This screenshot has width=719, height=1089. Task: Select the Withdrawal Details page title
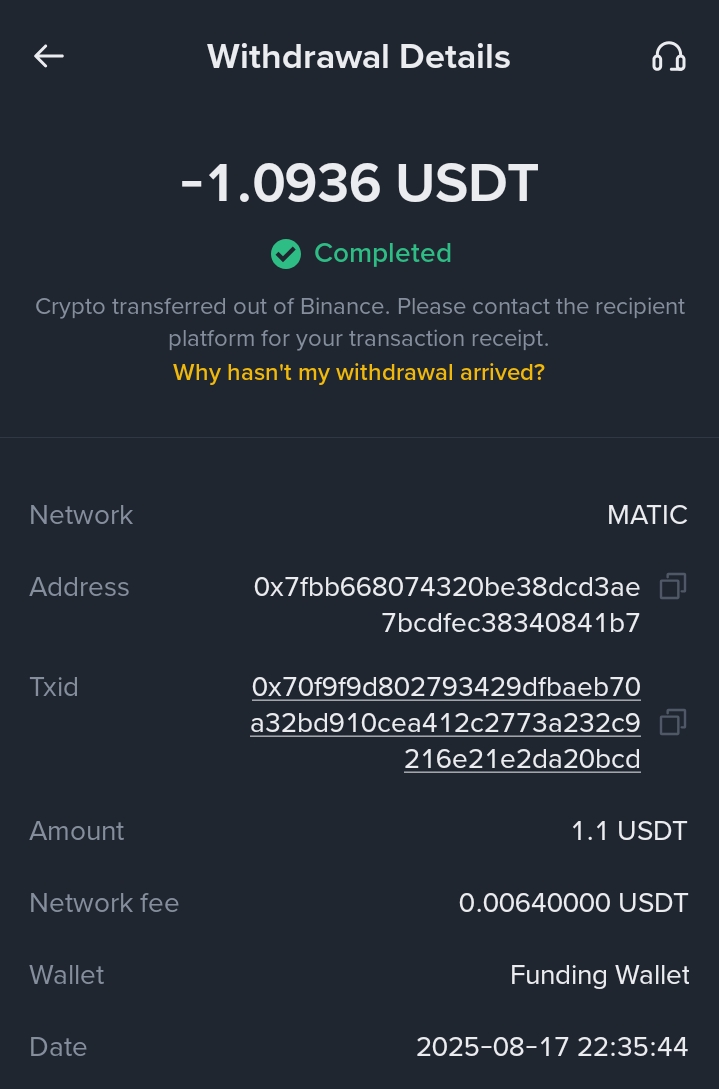pyautogui.click(x=359, y=57)
